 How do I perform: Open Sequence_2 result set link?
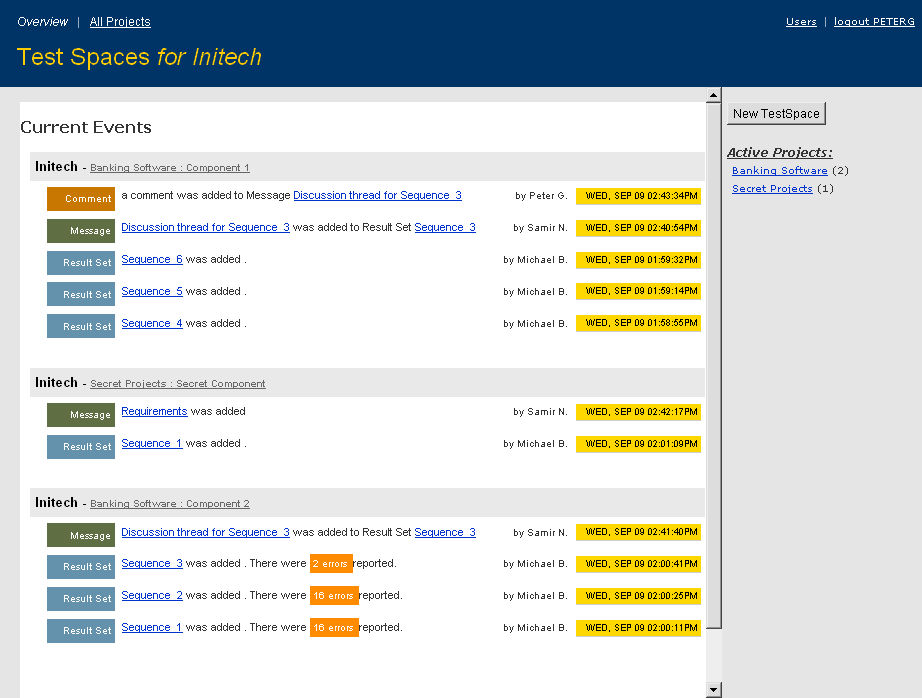152,595
